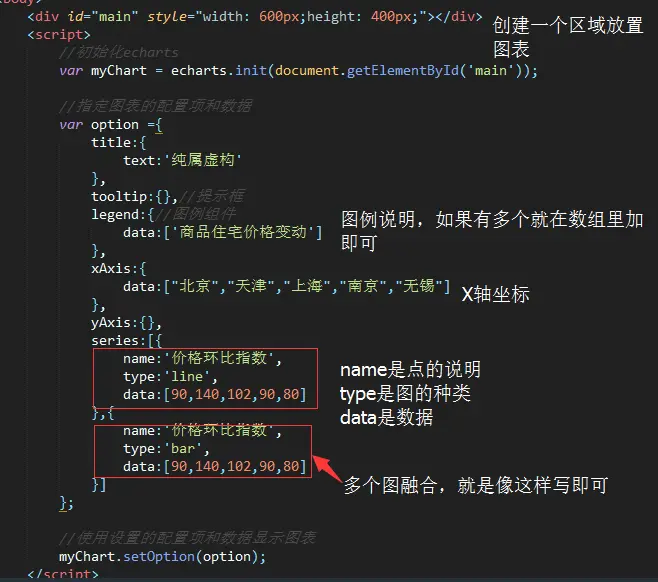The image size is (658, 582).
Task: Click the "setOption" method name
Action: (159, 556)
